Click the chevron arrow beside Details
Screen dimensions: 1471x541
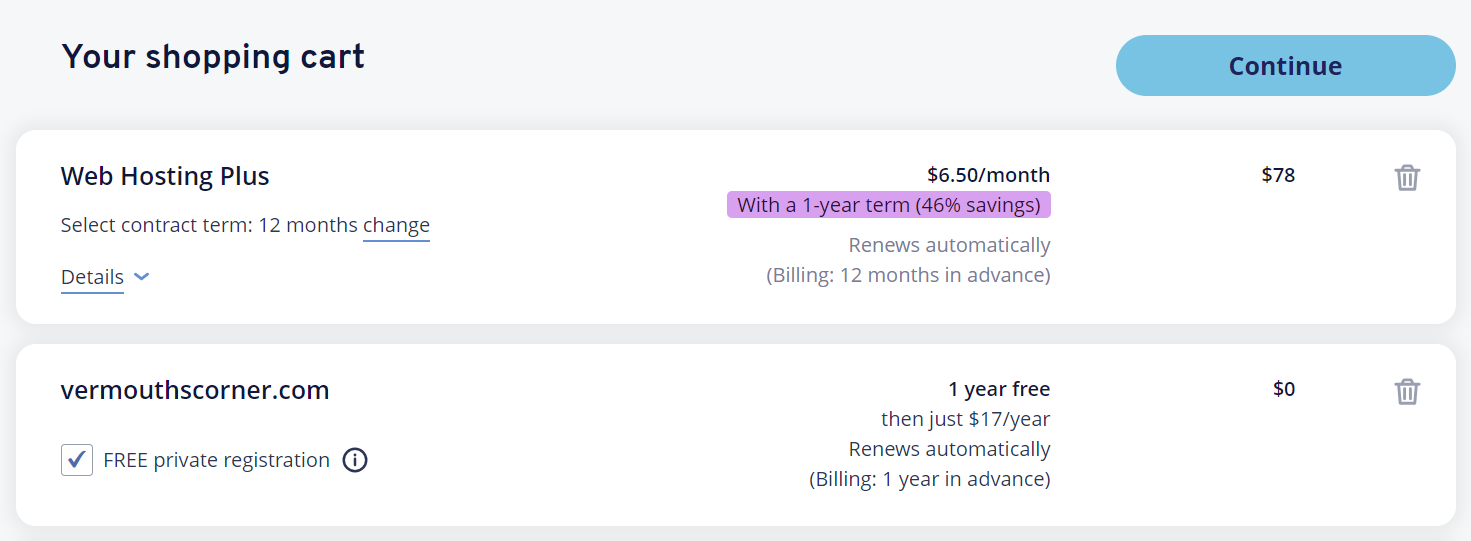tap(142, 277)
